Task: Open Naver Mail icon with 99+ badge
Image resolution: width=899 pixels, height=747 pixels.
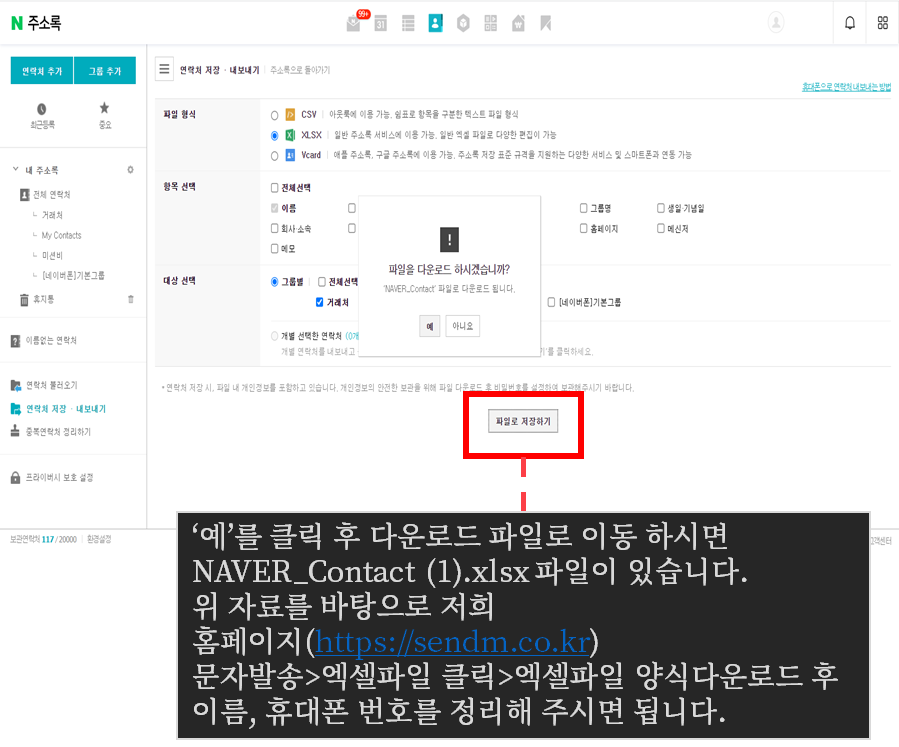Action: 354,24
